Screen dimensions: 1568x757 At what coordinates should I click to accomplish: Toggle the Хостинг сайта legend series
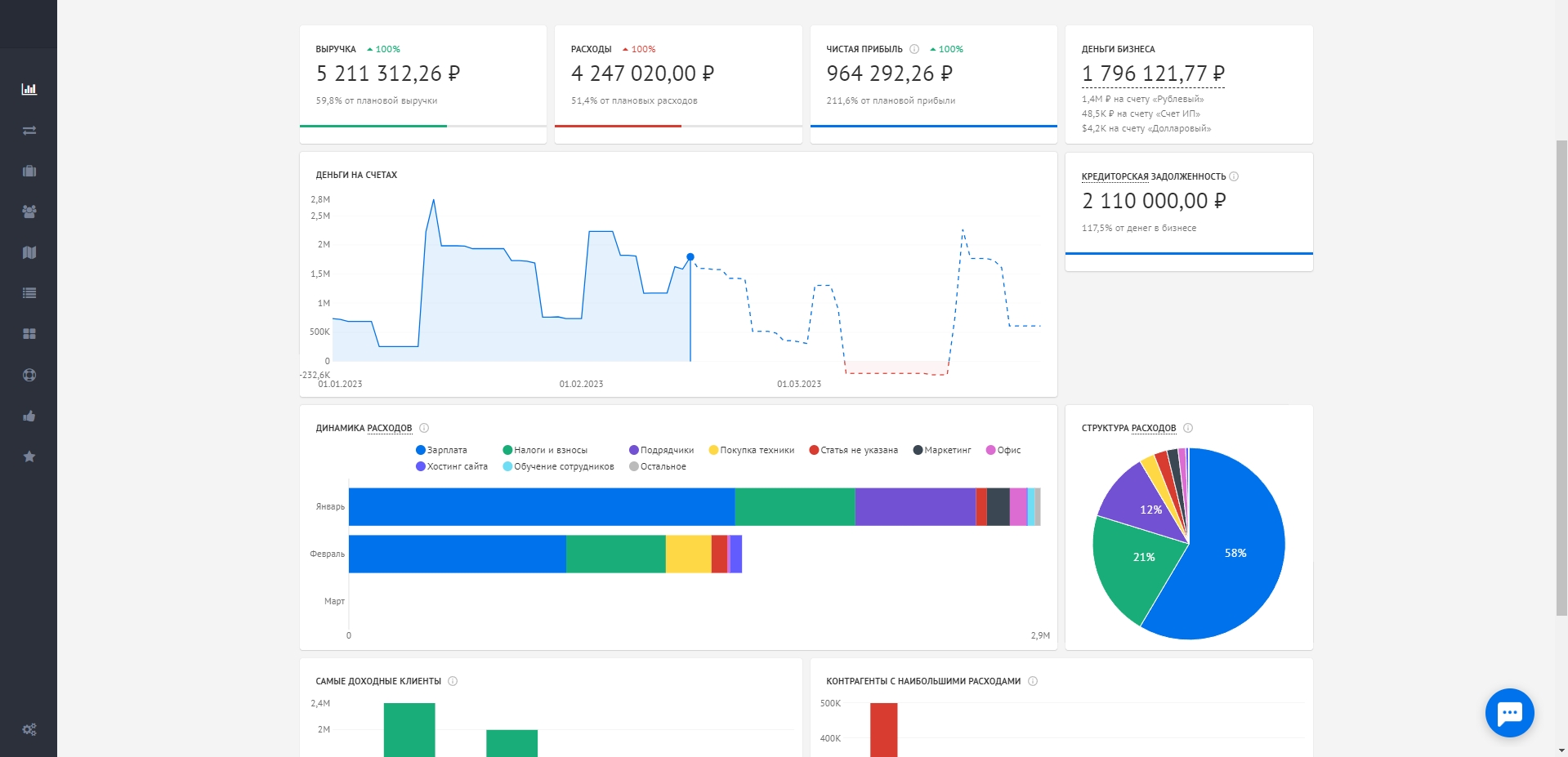pos(452,466)
